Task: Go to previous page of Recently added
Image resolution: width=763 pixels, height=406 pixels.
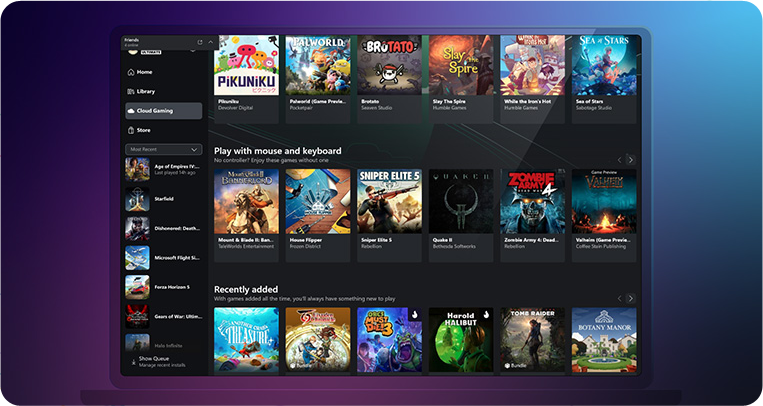Action: [619, 298]
